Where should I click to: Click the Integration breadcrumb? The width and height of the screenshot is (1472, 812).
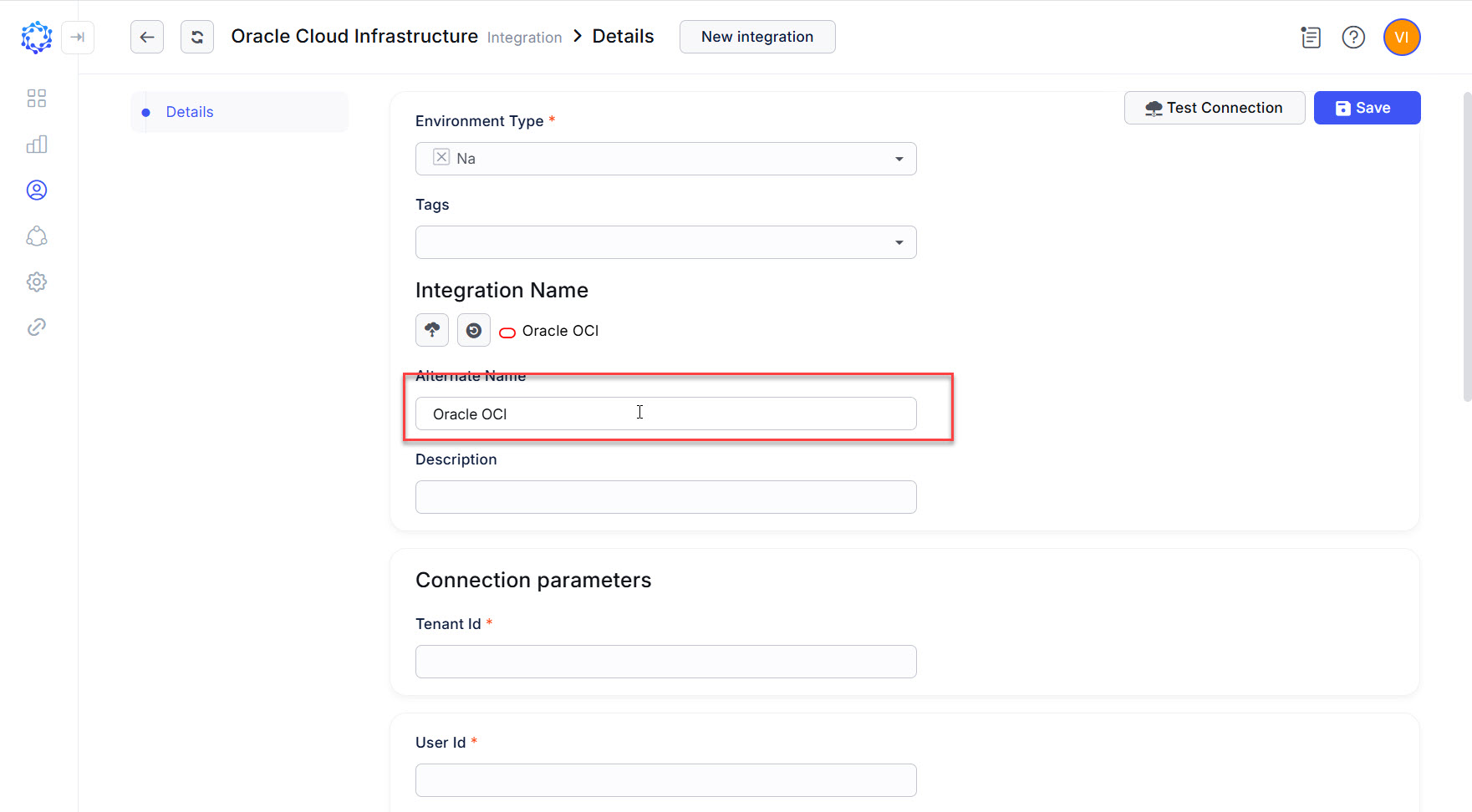click(x=524, y=38)
